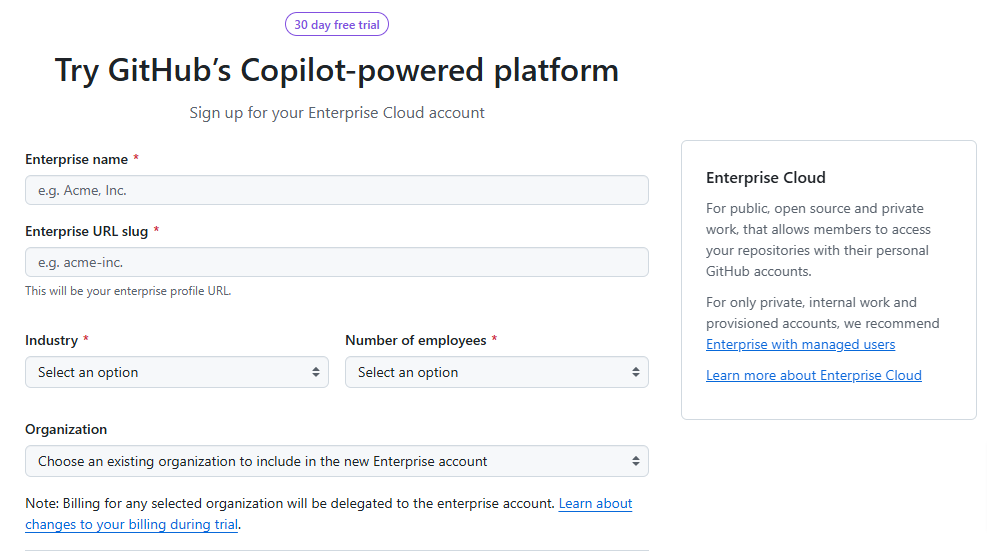Follow Learn more about Enterprise Cloud link
Screen dimensions: 987x558
(813, 375)
